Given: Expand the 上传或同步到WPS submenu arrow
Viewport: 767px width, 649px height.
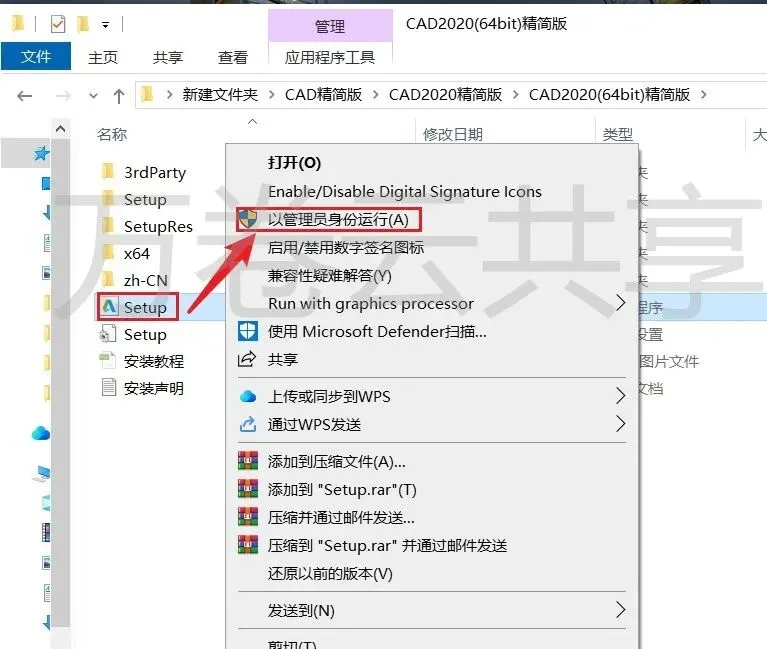Looking at the screenshot, I should [x=620, y=396].
